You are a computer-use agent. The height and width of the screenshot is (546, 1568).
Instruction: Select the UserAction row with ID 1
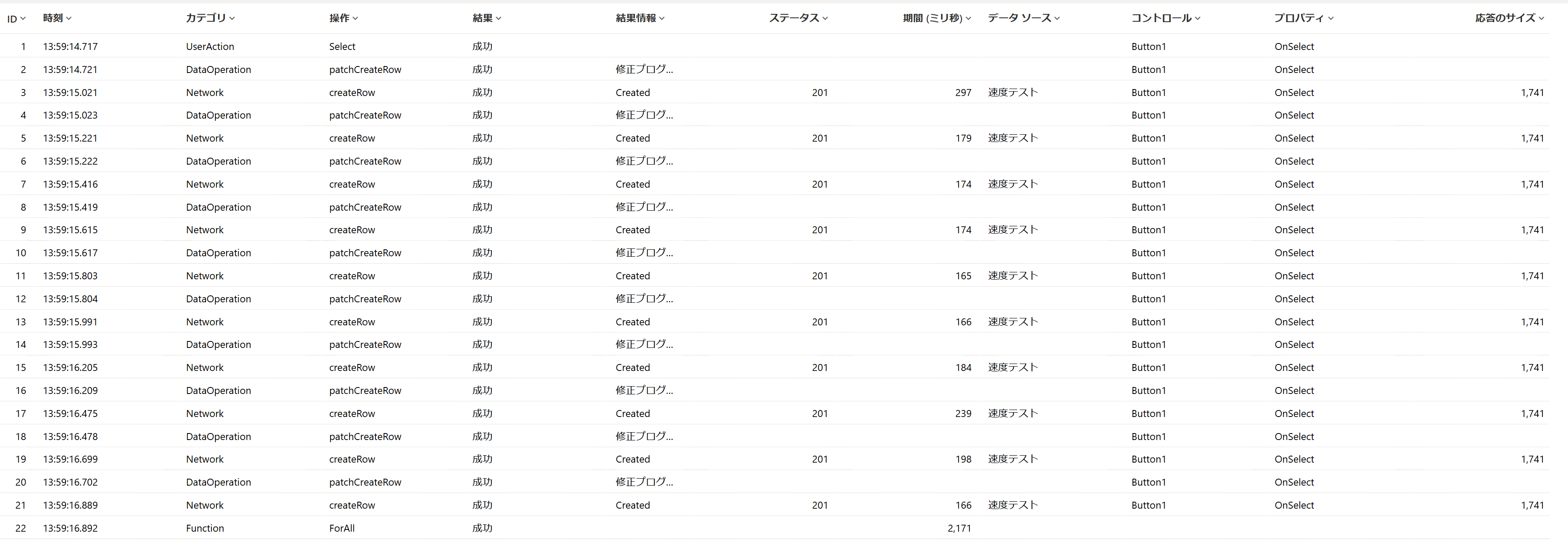(x=210, y=46)
